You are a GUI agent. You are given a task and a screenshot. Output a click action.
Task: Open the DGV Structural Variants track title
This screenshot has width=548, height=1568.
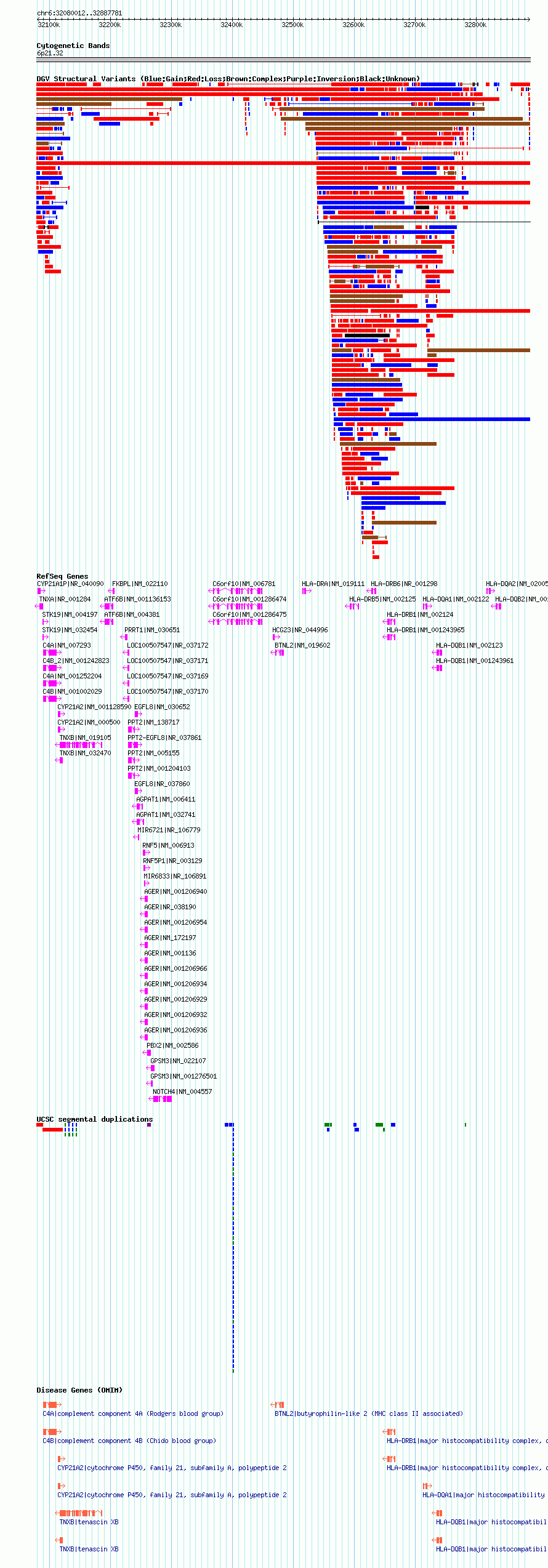point(228,79)
